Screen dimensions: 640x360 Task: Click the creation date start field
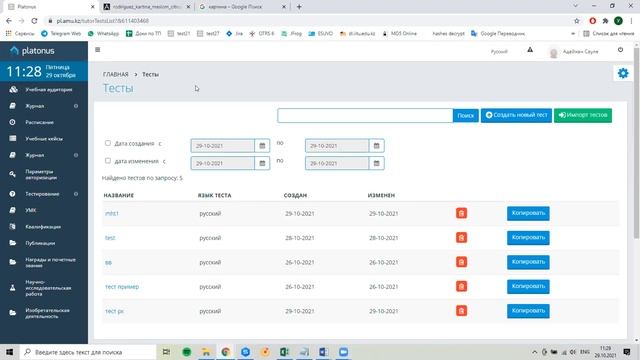[222, 146]
